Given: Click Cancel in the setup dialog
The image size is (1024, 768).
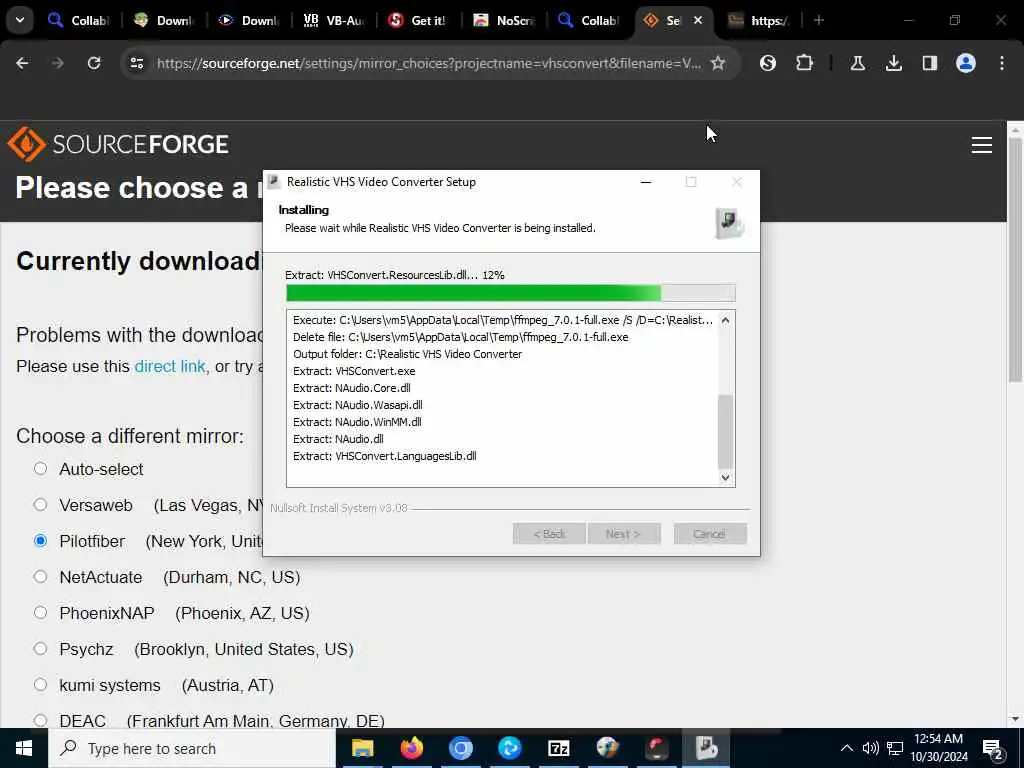Looking at the screenshot, I should click(x=710, y=534).
